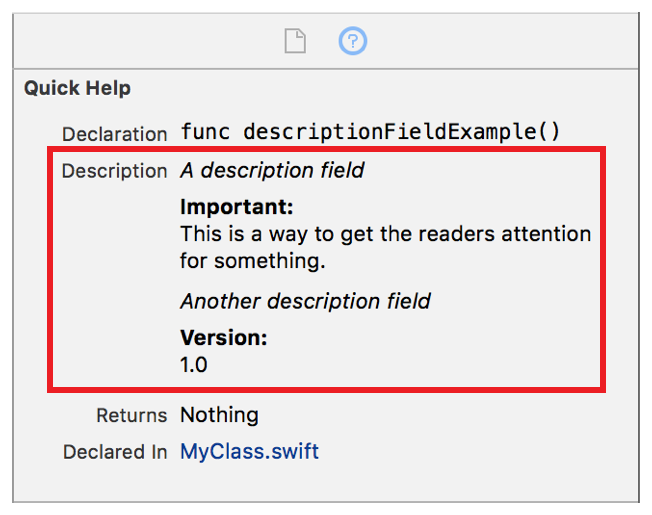Click the bold Version: heading
Viewport: 652px width, 515px height.
[x=224, y=338]
